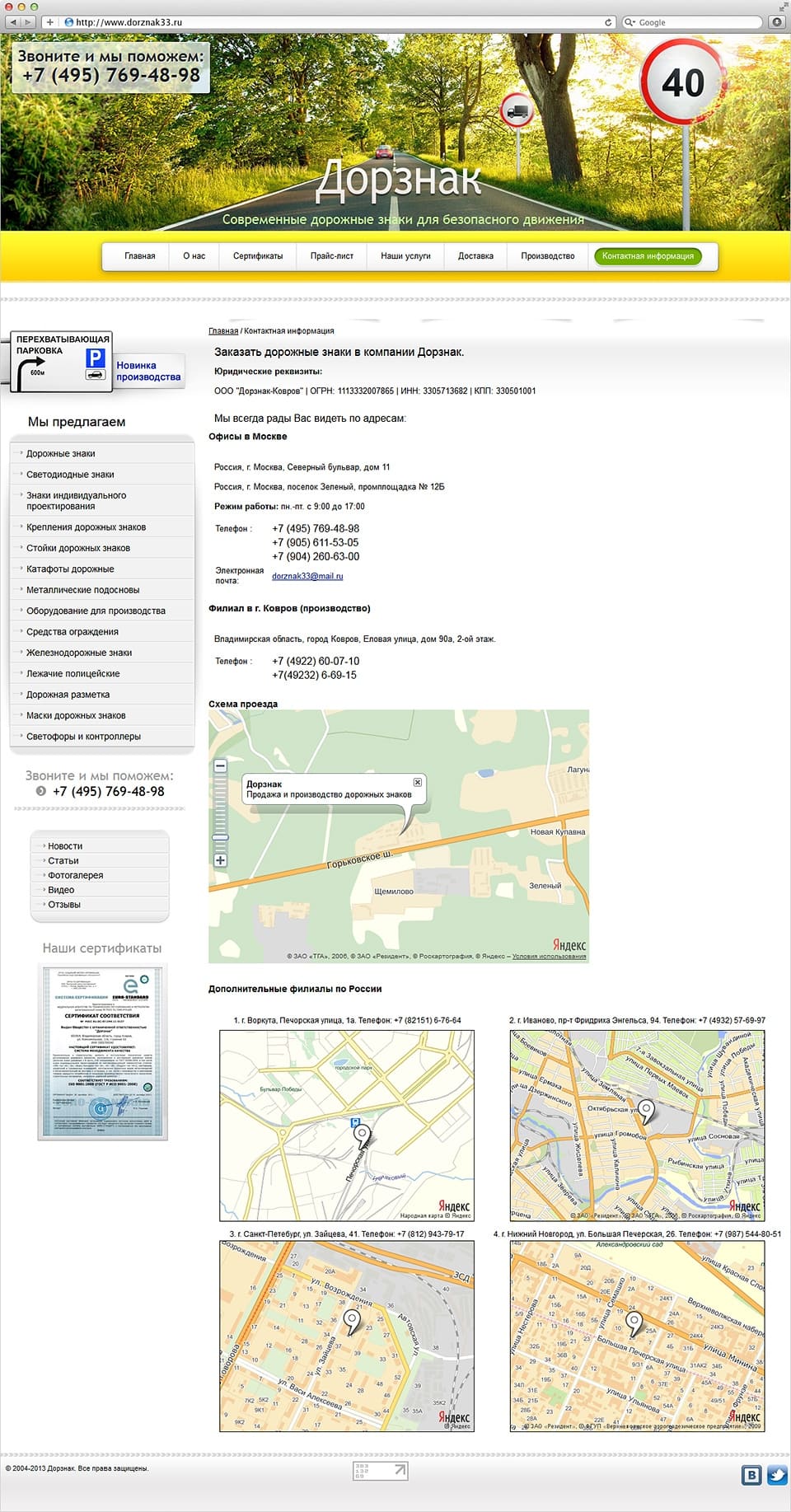Select the Контактная информация tab
This screenshot has height=1512, width=791.
click(x=648, y=256)
